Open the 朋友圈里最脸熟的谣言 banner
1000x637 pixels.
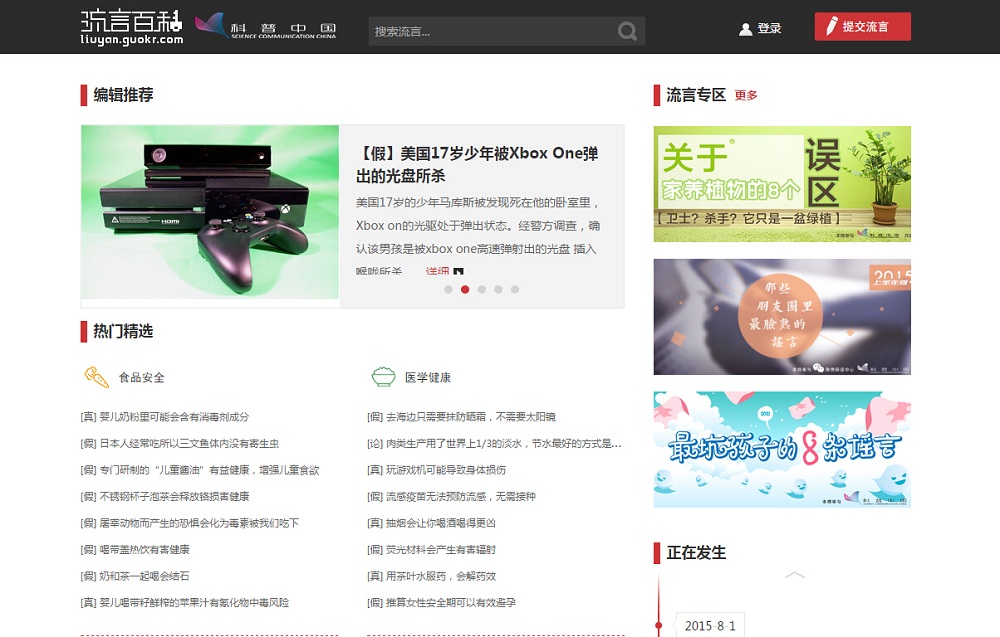[x=782, y=317]
